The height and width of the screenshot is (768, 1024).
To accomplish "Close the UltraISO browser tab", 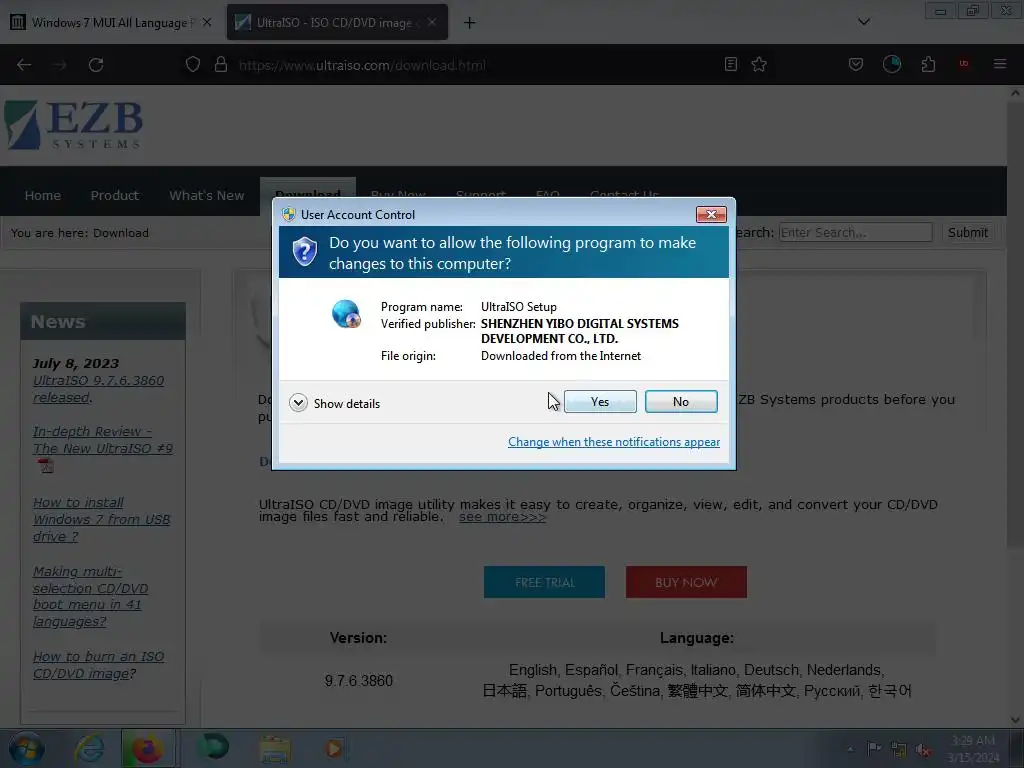I will tap(432, 22).
